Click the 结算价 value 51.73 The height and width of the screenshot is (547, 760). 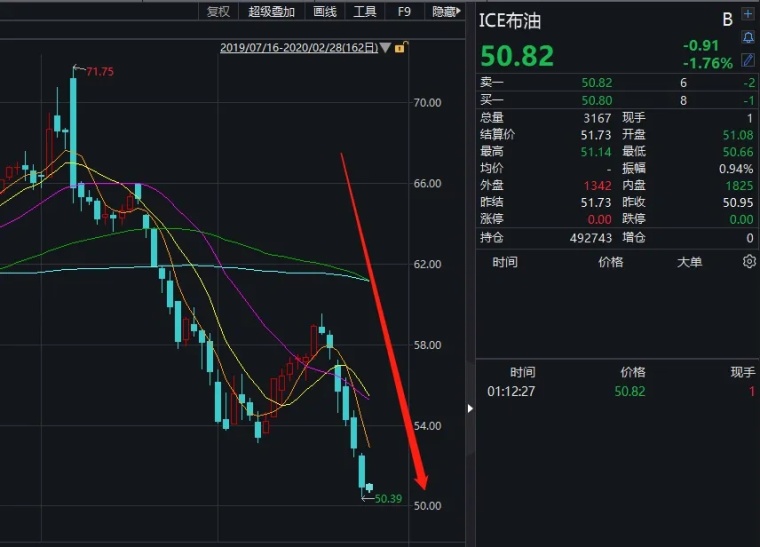596,135
